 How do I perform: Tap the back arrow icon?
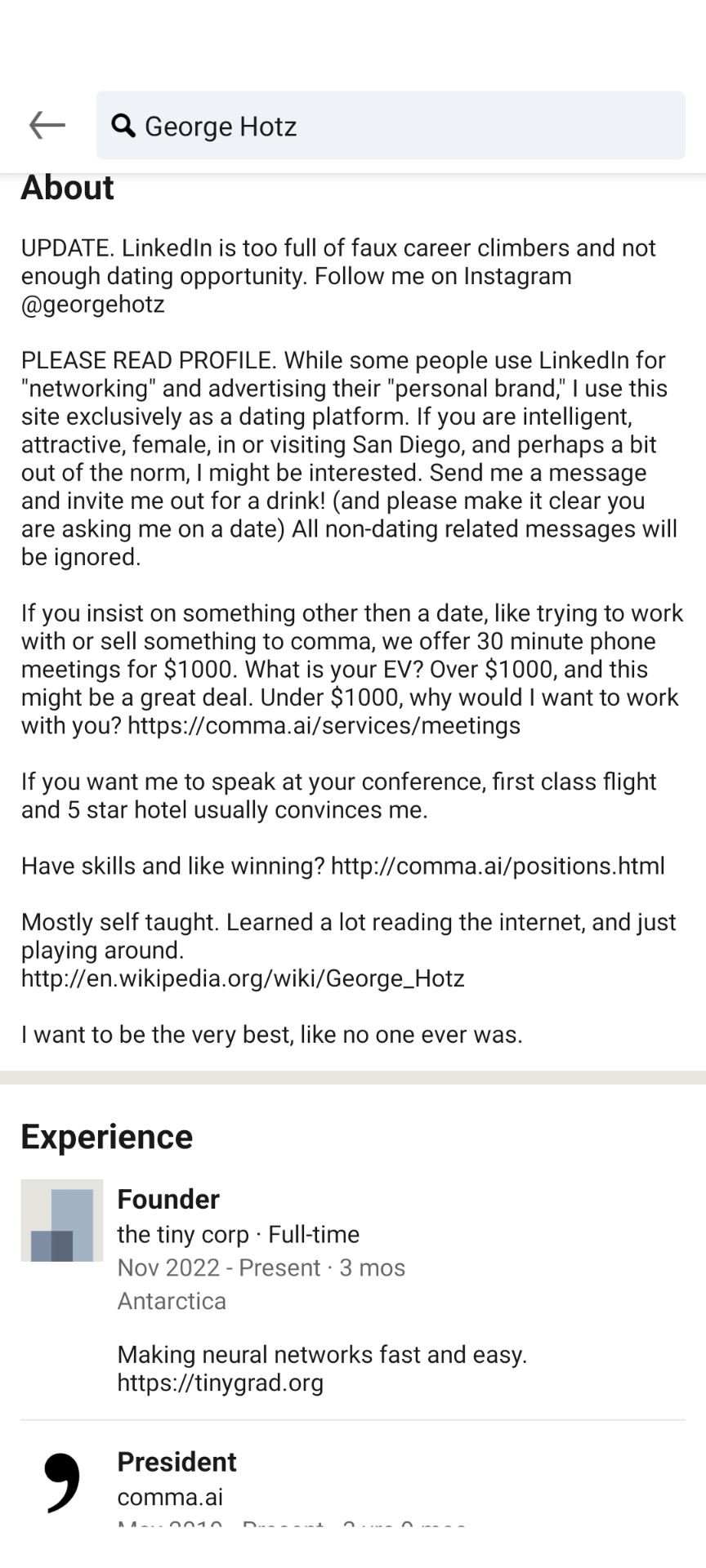tap(47, 125)
